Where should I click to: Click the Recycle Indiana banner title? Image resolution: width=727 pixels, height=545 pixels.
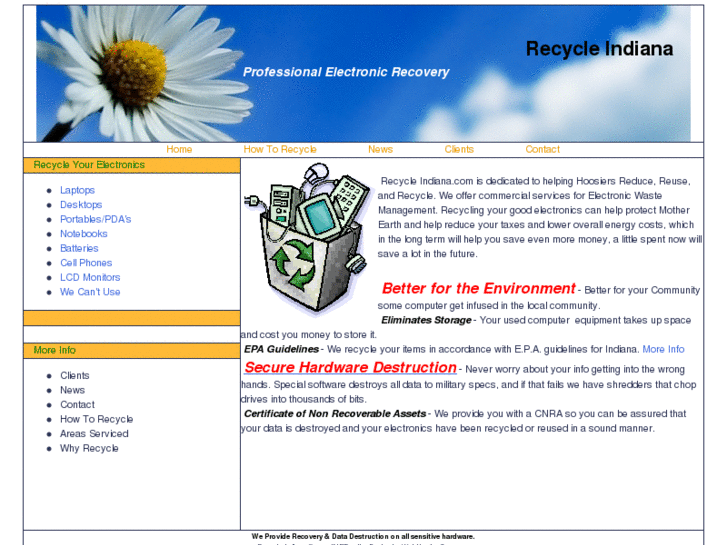(599, 49)
